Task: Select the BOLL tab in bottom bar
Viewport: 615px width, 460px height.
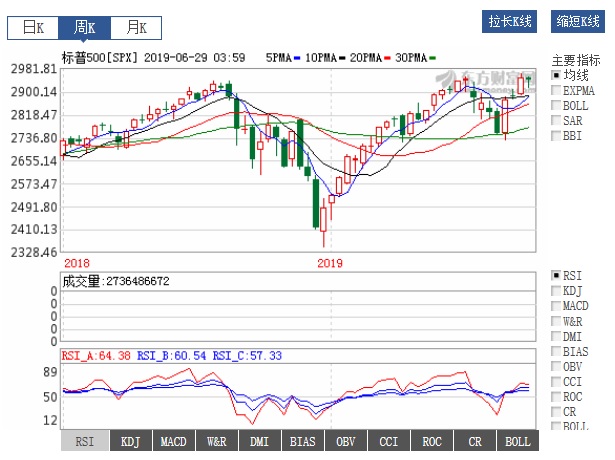Action: click(518, 441)
